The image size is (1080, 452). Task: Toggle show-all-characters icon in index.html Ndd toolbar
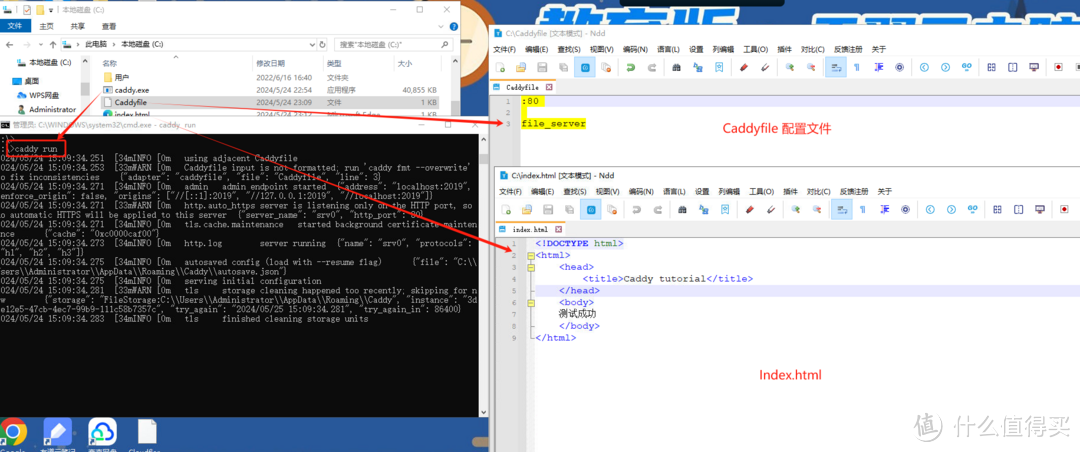click(862, 209)
